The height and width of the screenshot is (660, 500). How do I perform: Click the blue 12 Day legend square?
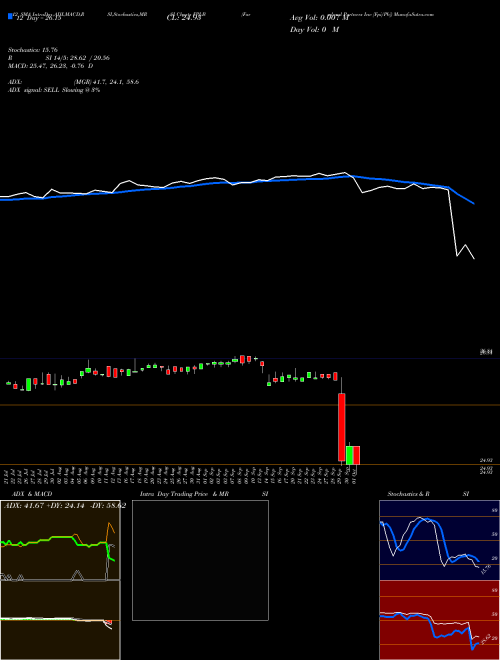tap(10, 16)
